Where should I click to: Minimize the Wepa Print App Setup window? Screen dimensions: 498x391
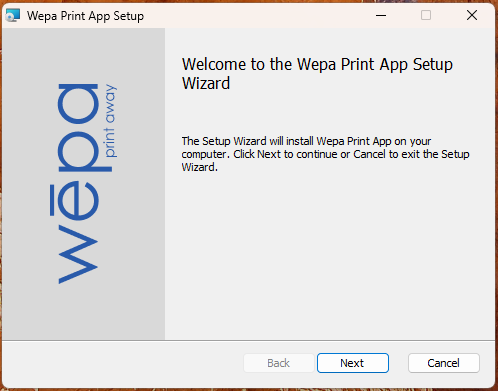click(381, 15)
